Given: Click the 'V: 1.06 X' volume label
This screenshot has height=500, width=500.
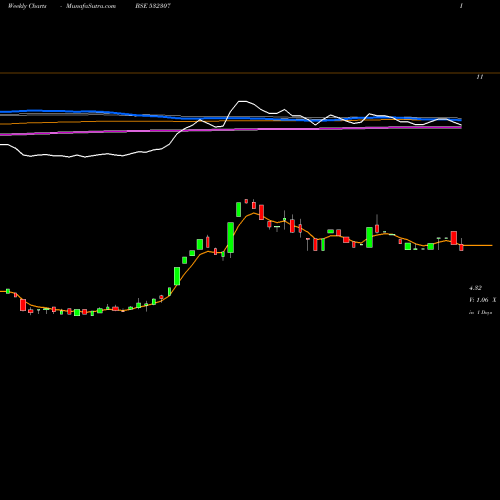Looking at the screenshot, I should [x=483, y=300].
